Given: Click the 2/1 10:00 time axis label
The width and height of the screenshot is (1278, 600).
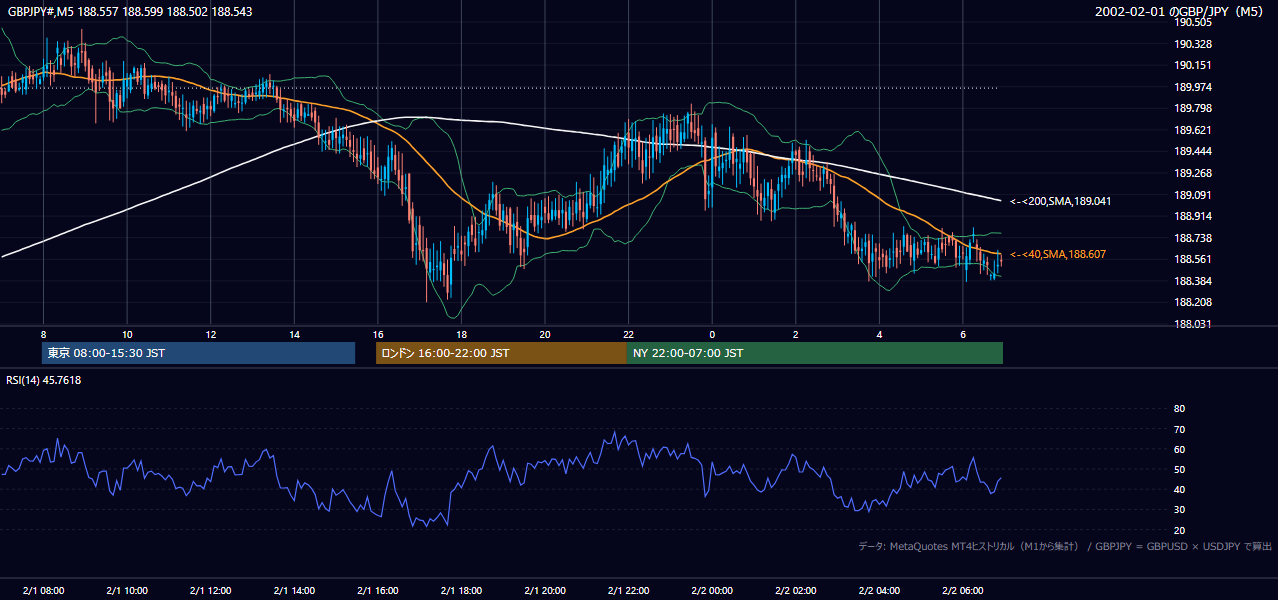Looking at the screenshot, I should [127, 590].
